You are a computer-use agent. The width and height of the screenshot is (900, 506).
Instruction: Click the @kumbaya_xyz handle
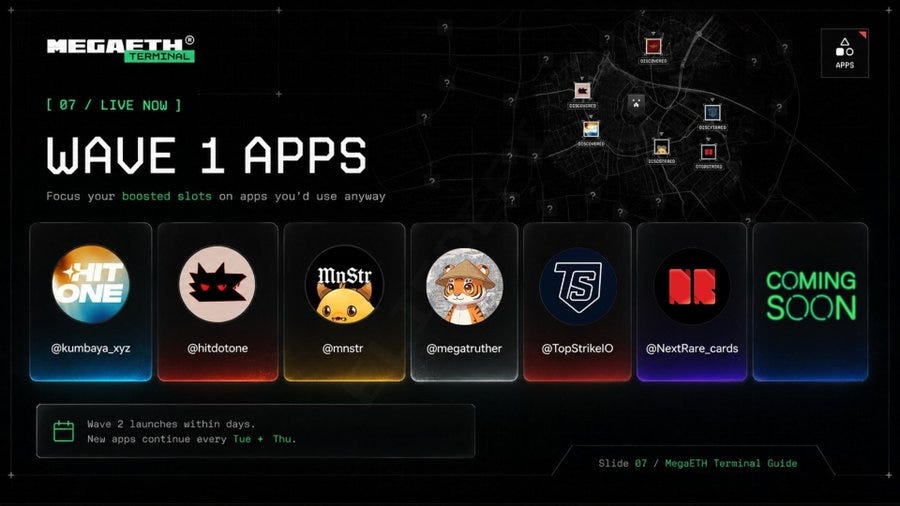[91, 348]
